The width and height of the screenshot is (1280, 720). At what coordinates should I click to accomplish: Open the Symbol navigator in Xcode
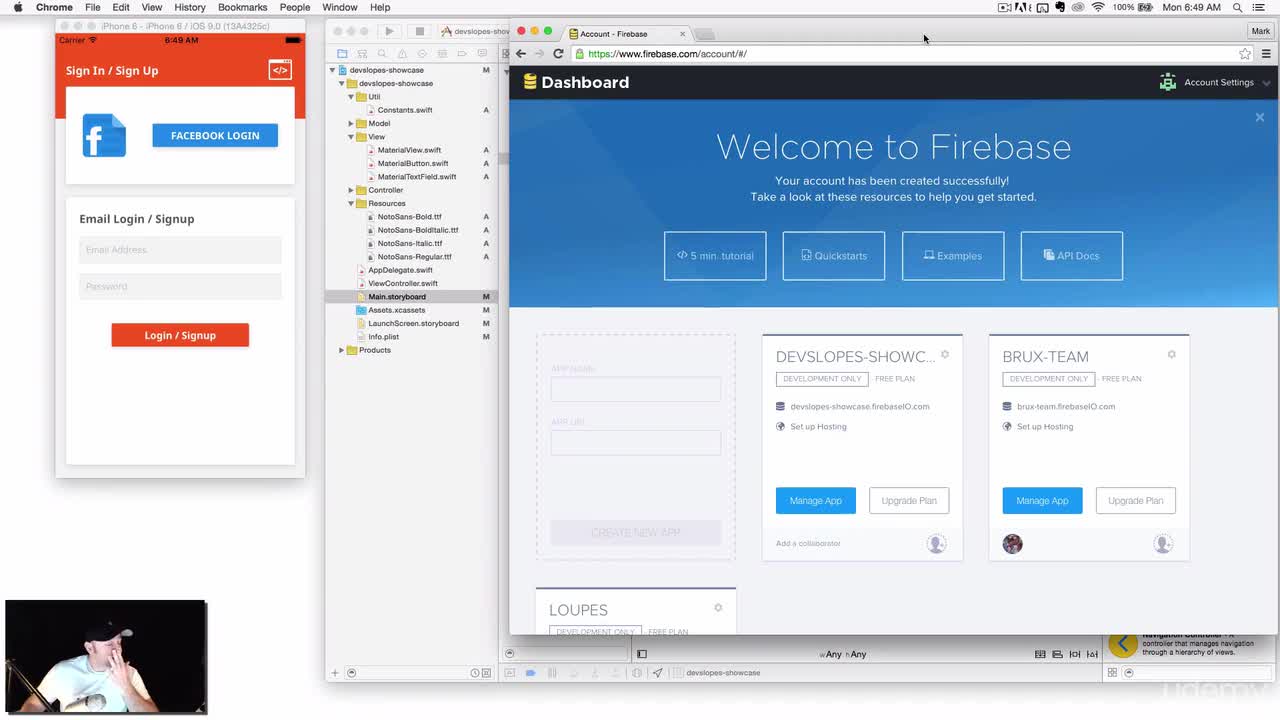[362, 53]
